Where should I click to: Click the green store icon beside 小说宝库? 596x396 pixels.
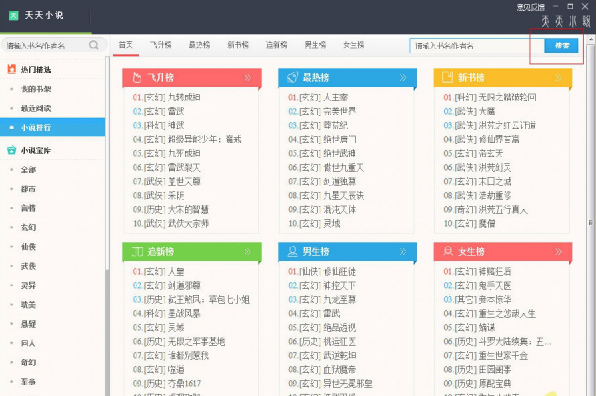click(x=12, y=150)
